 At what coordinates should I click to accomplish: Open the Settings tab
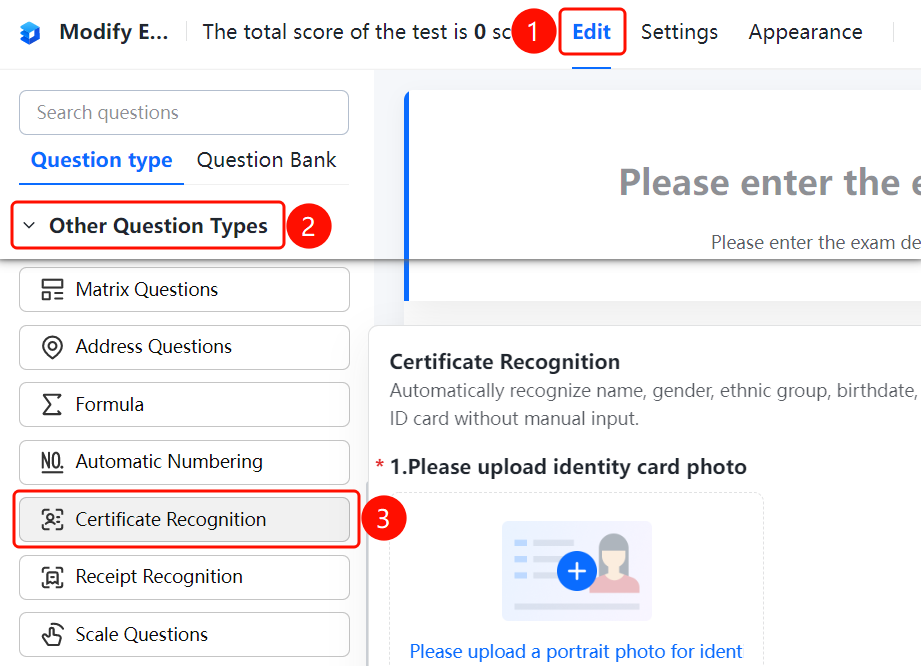click(x=679, y=32)
